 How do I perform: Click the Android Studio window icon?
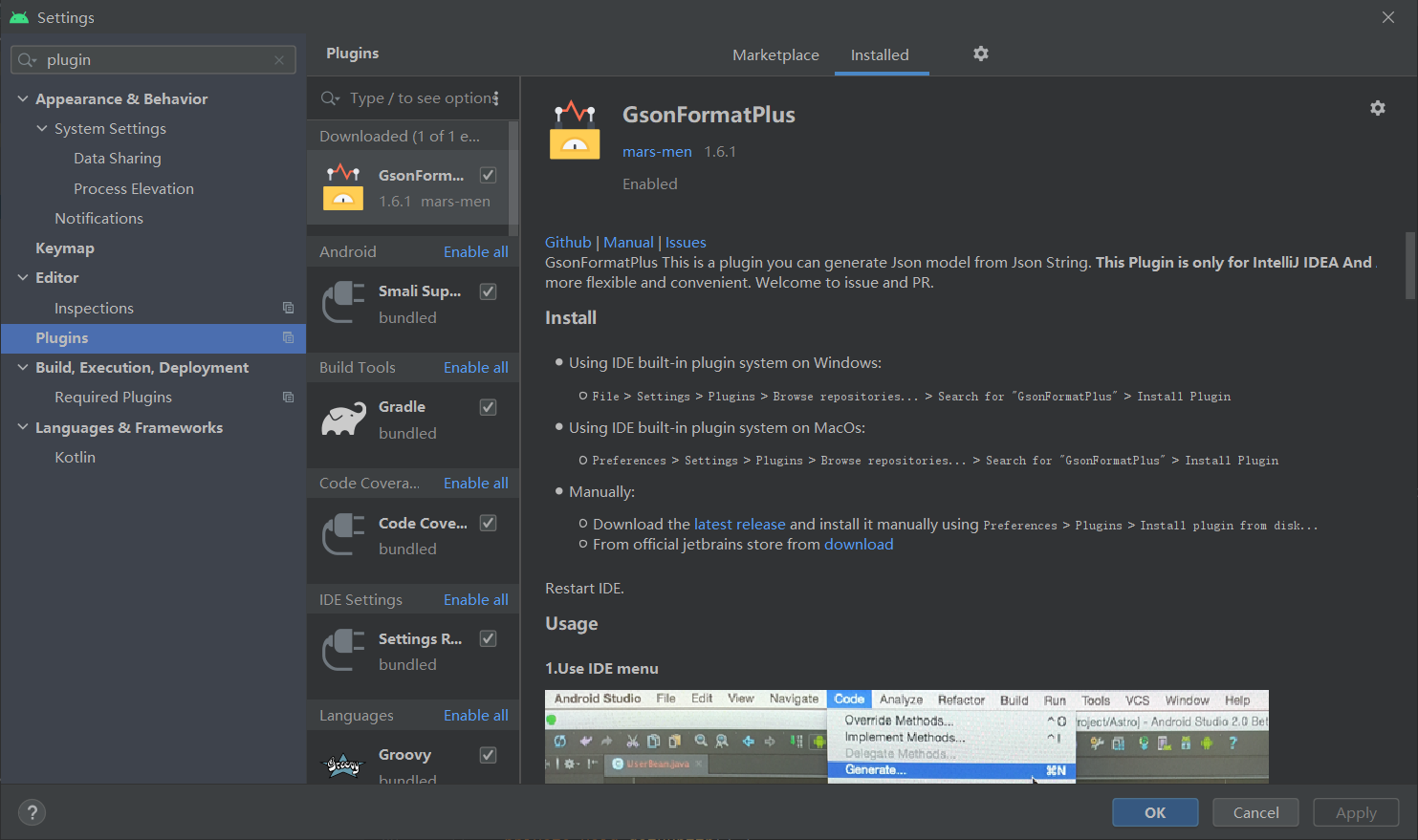click(x=18, y=17)
